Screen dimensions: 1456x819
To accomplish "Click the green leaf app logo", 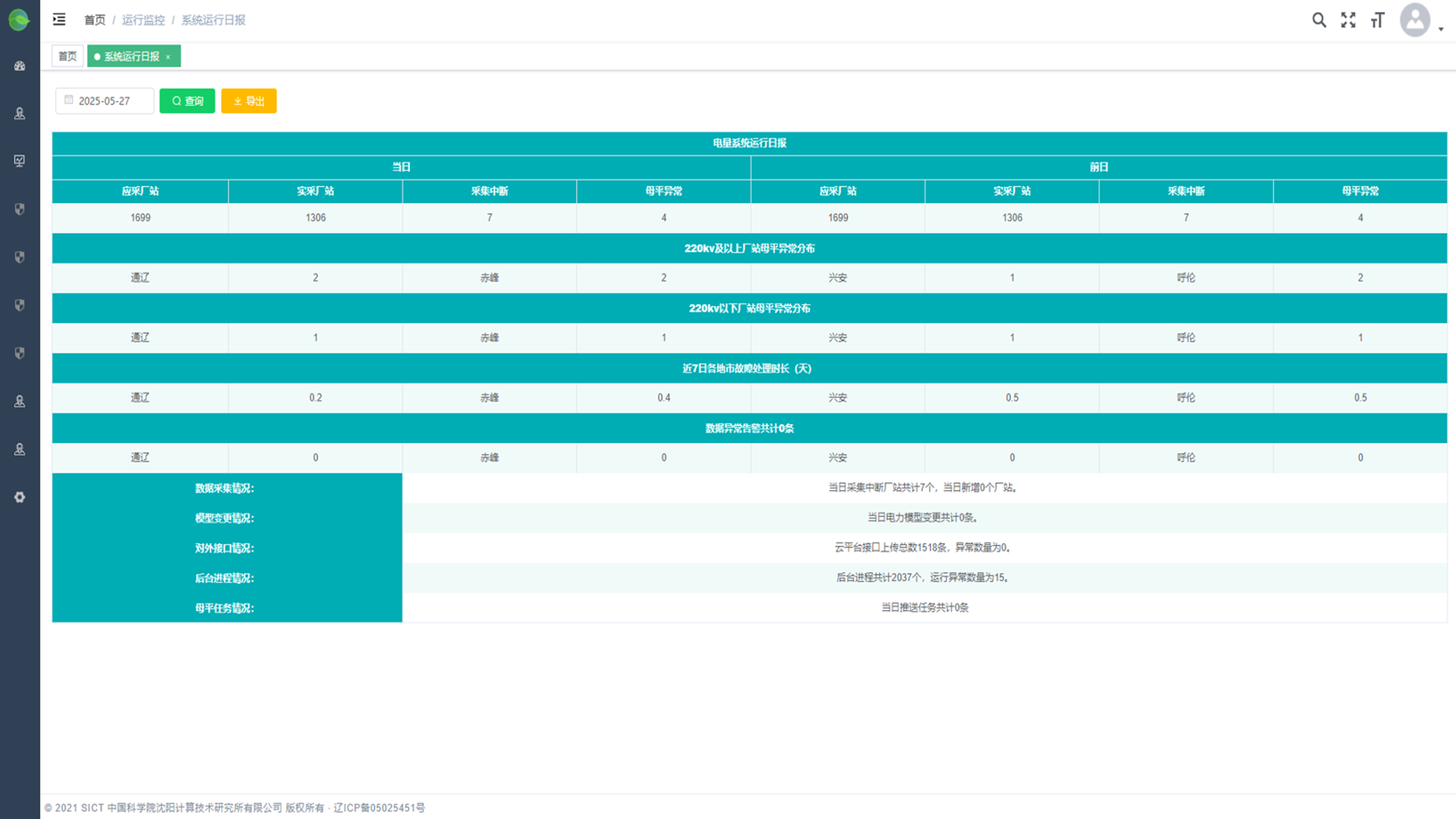I will (19, 20).
